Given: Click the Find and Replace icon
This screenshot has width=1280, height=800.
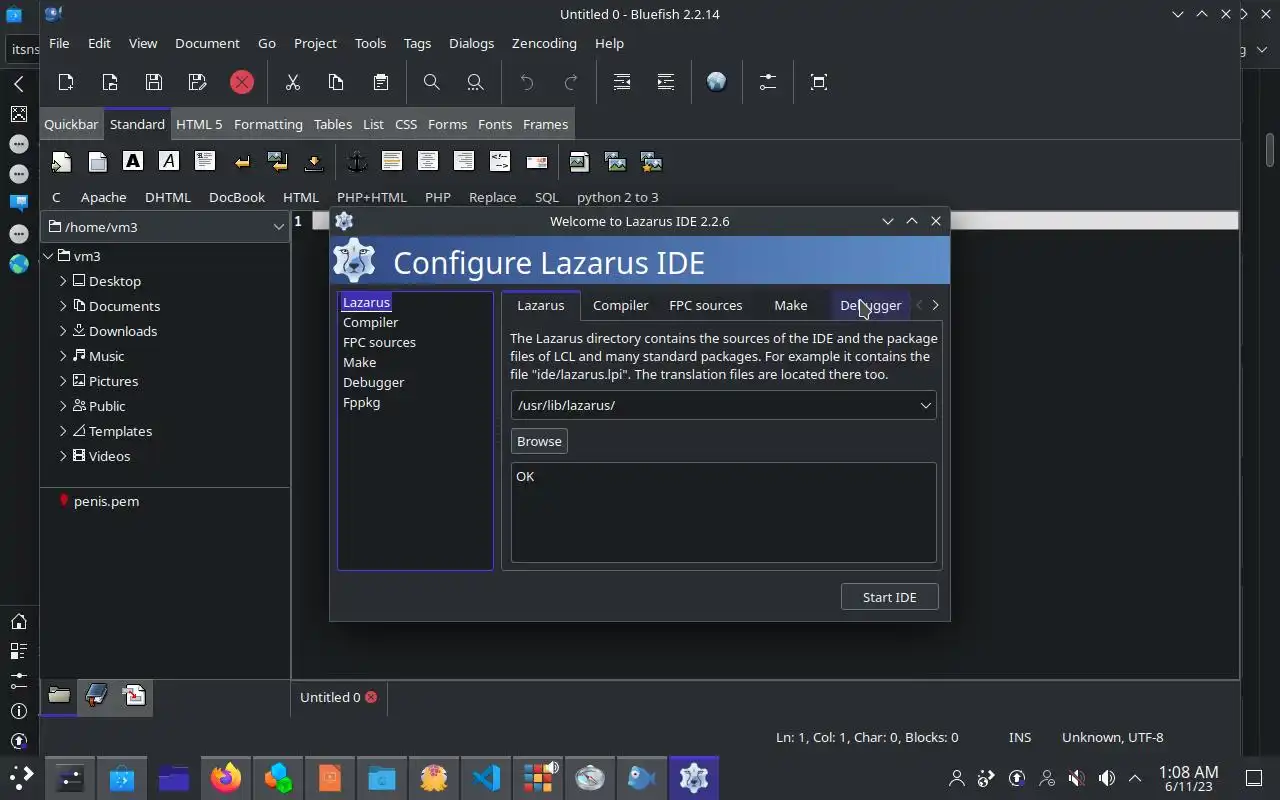Looking at the screenshot, I should click(476, 82).
